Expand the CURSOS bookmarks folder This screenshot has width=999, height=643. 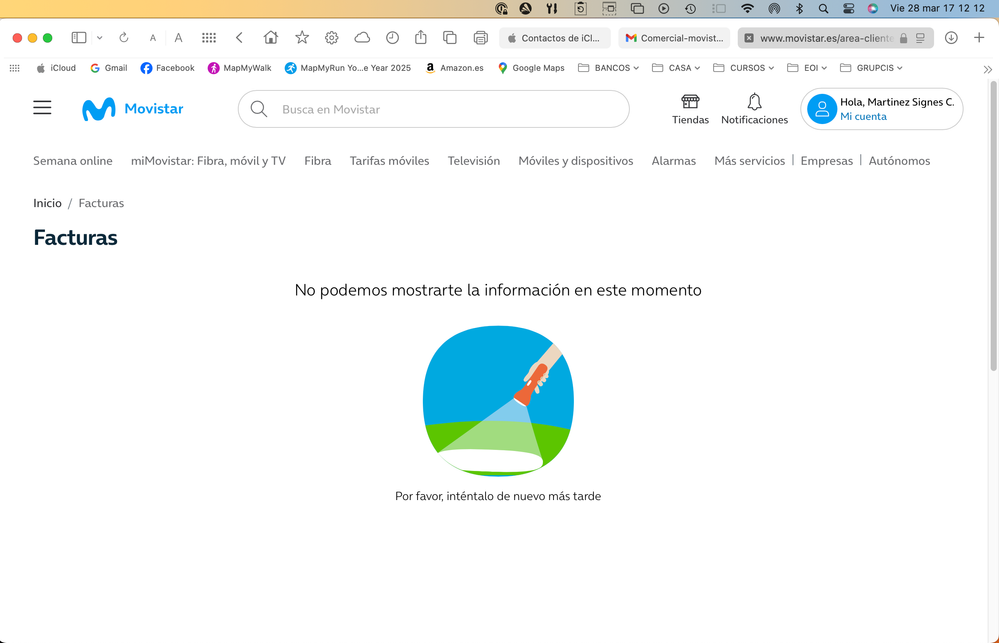(743, 68)
